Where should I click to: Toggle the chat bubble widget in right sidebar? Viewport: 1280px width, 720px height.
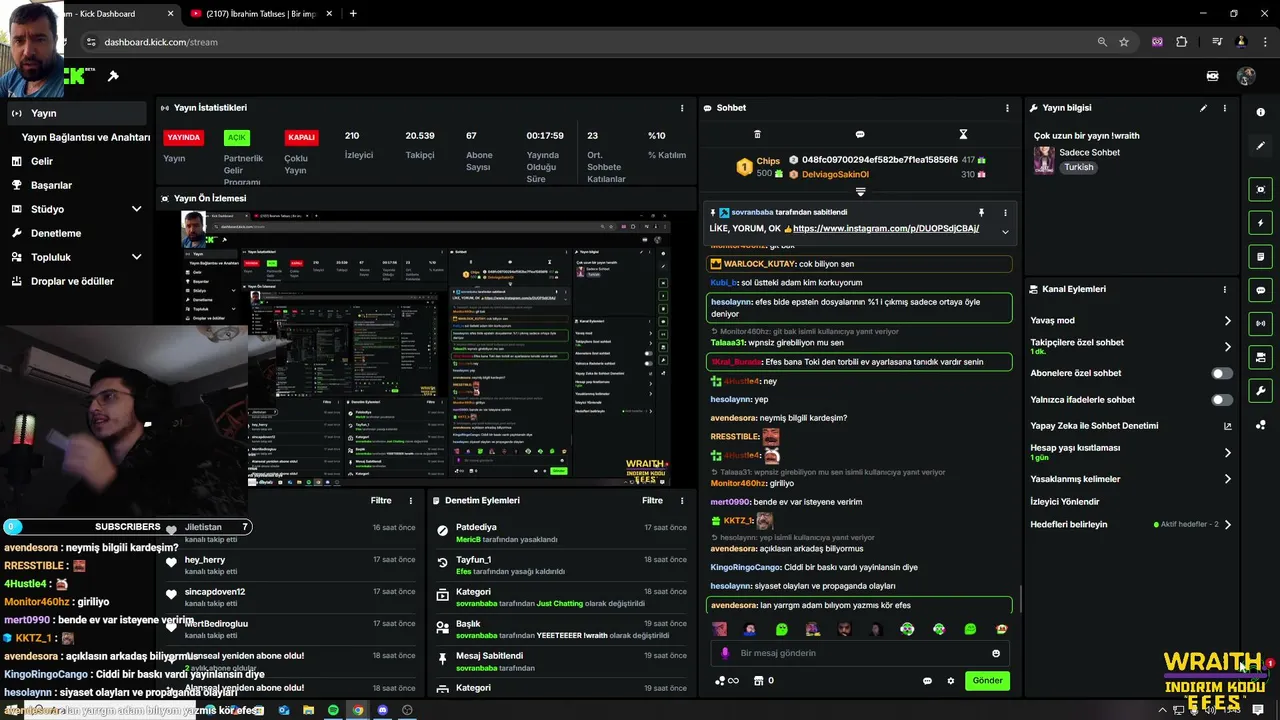point(1261,290)
